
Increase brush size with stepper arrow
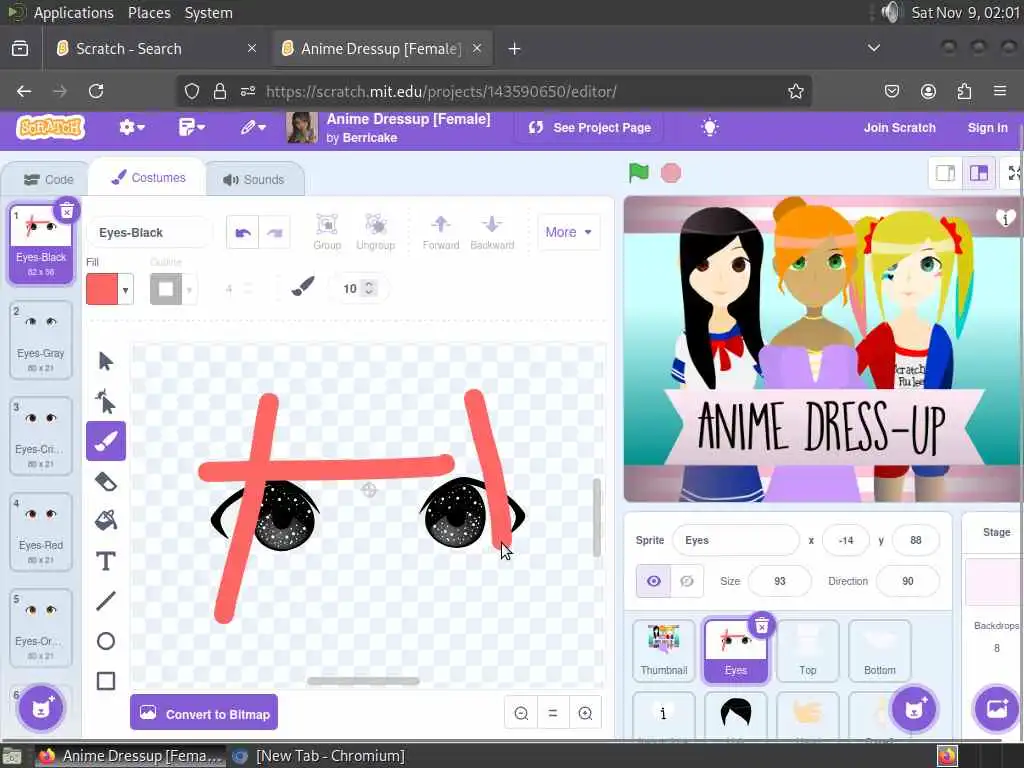369,284
